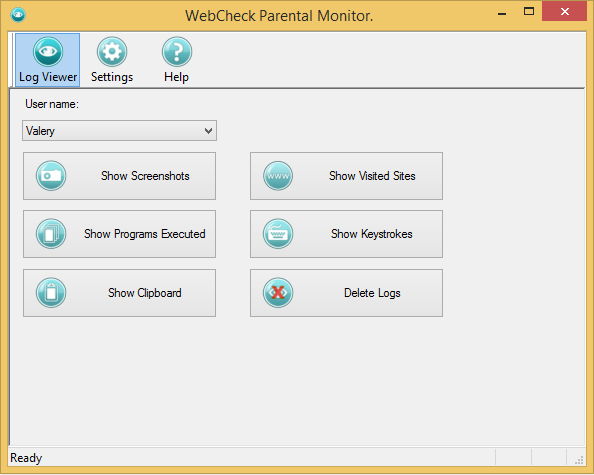The image size is (594, 475).
Task: Click the stacked pages programs icon
Action: pyautogui.click(x=51, y=234)
